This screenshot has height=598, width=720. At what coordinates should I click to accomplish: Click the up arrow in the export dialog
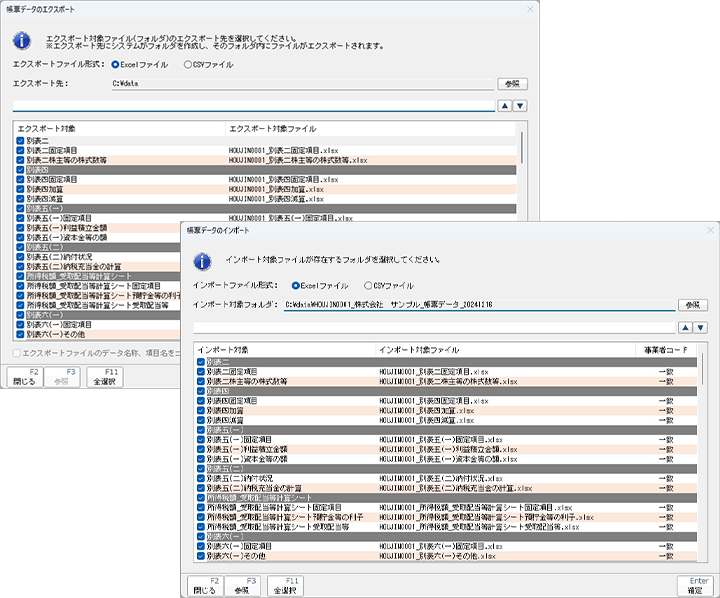pos(504,105)
